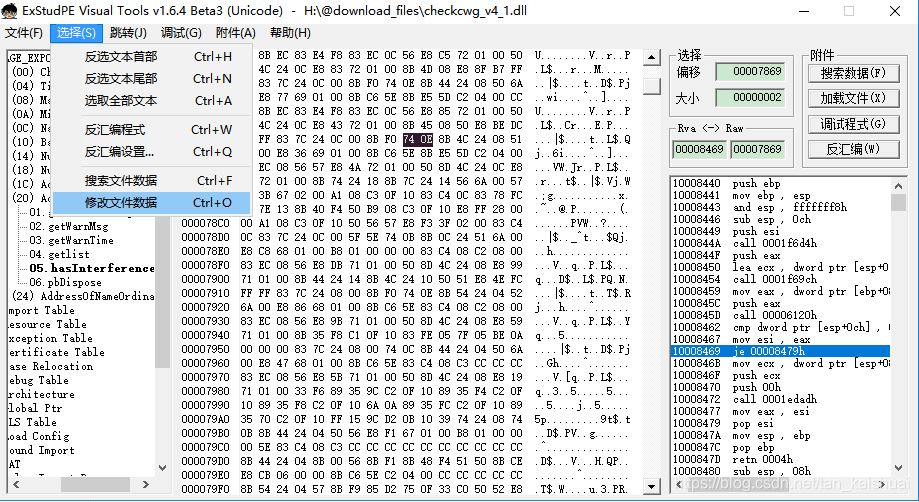Click the hex view scrollbar thumb
This screenshot has width=919, height=502.
[x=651, y=86]
